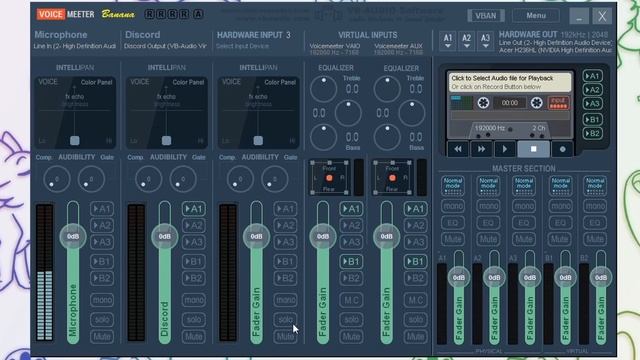Mute the Microphone strip
640x360 pixels.
coord(102,337)
